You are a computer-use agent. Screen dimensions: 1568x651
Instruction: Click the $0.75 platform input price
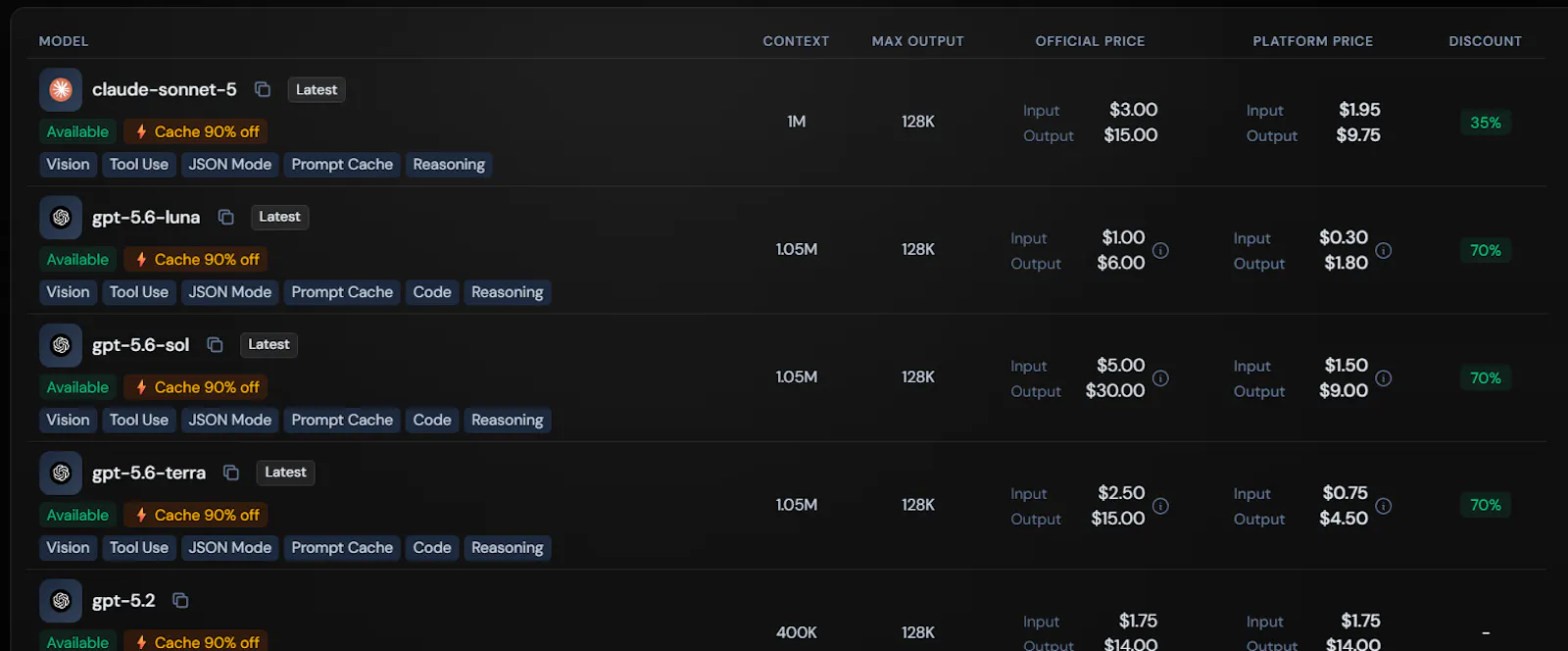click(1346, 493)
